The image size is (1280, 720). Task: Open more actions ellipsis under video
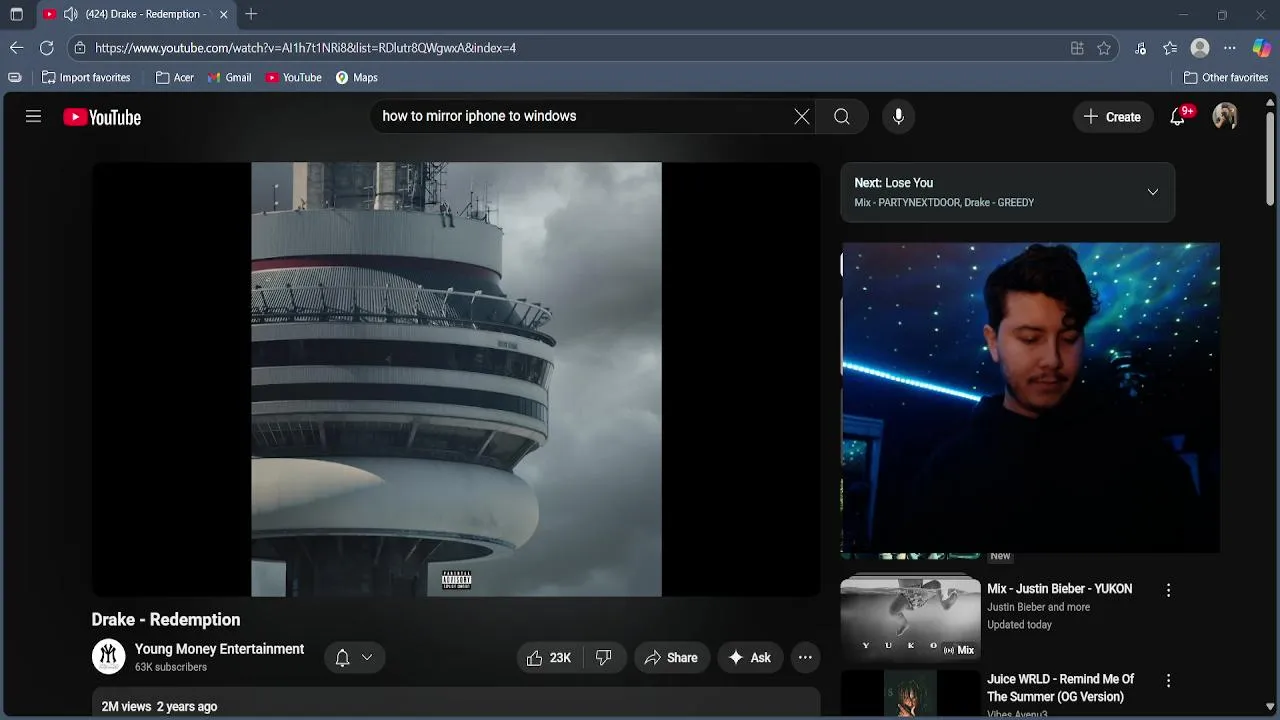(x=805, y=657)
